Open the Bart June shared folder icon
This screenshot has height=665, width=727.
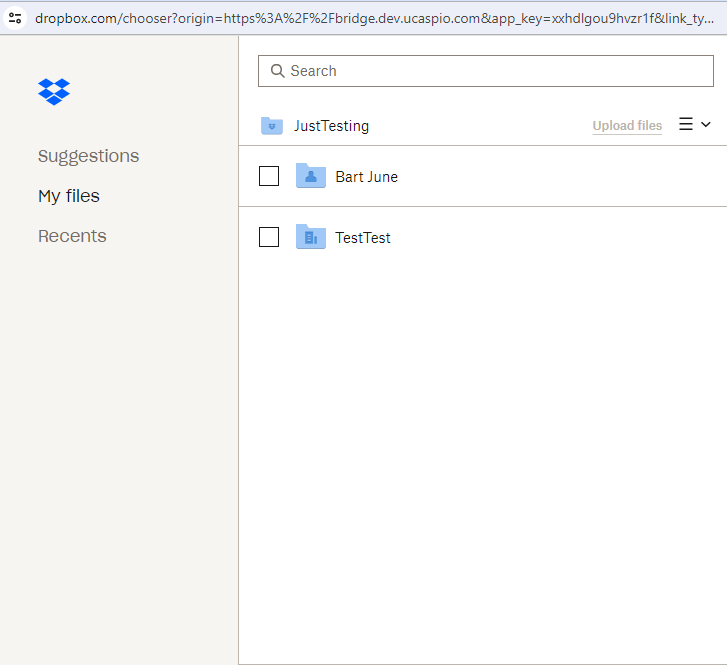point(311,176)
